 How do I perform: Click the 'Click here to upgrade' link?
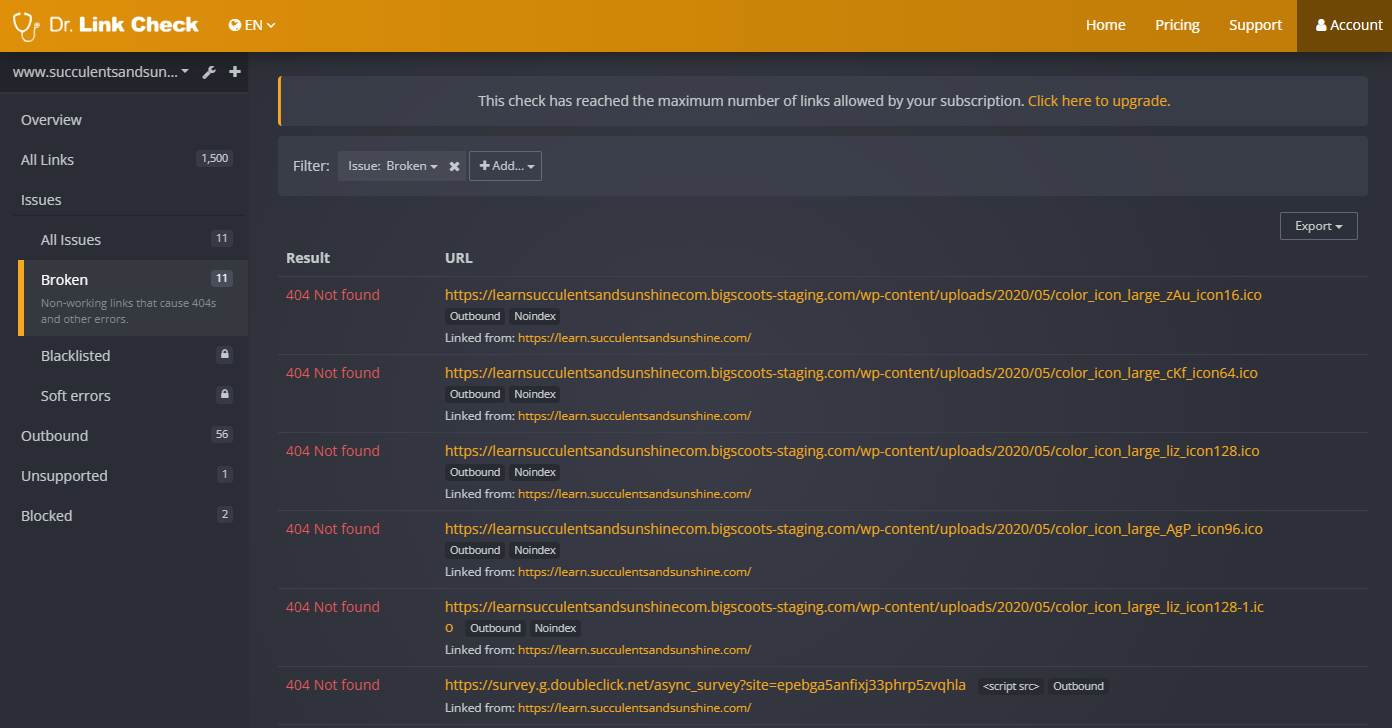click(1098, 101)
